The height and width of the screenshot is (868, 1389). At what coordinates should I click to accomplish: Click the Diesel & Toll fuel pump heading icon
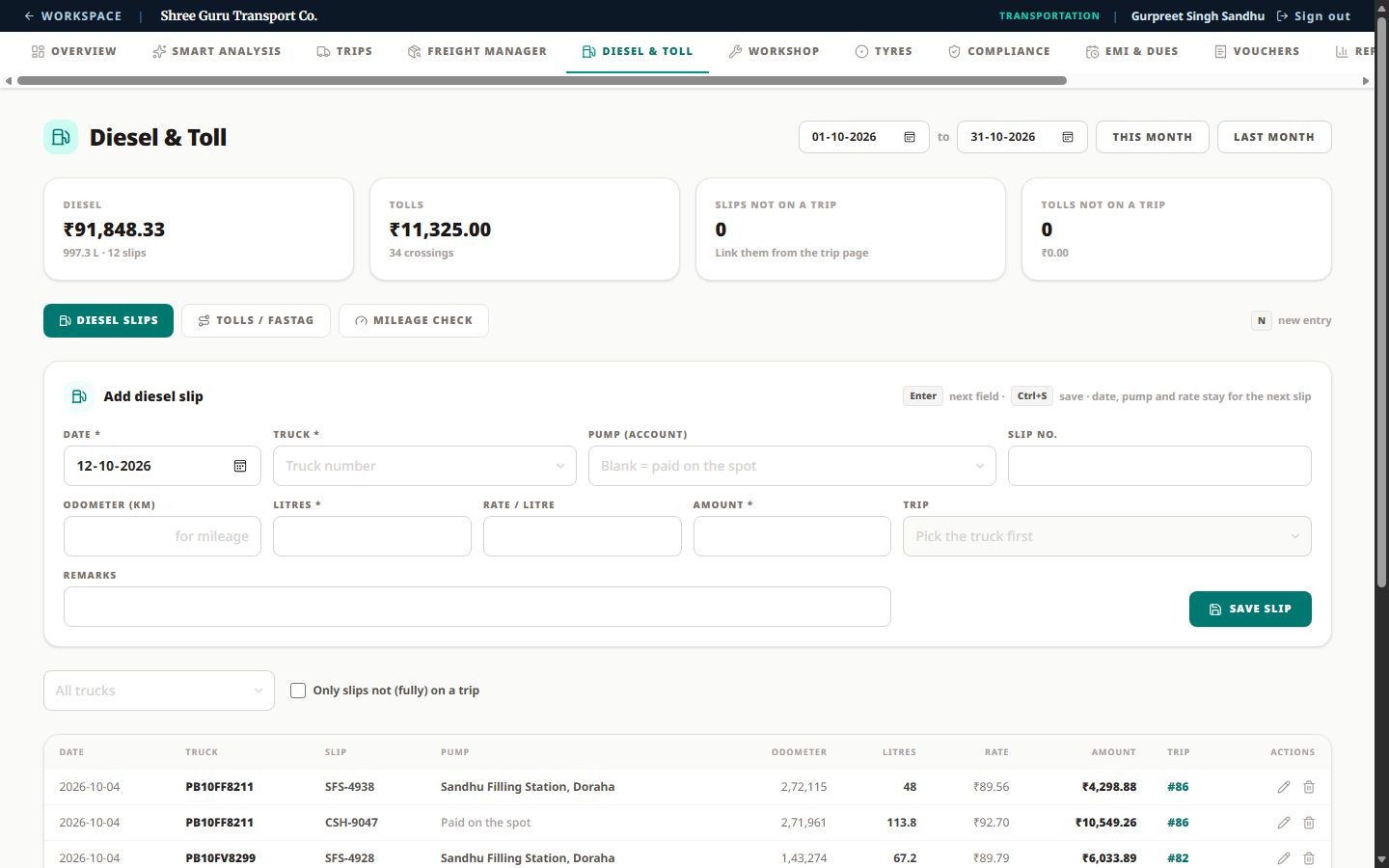[x=61, y=137]
